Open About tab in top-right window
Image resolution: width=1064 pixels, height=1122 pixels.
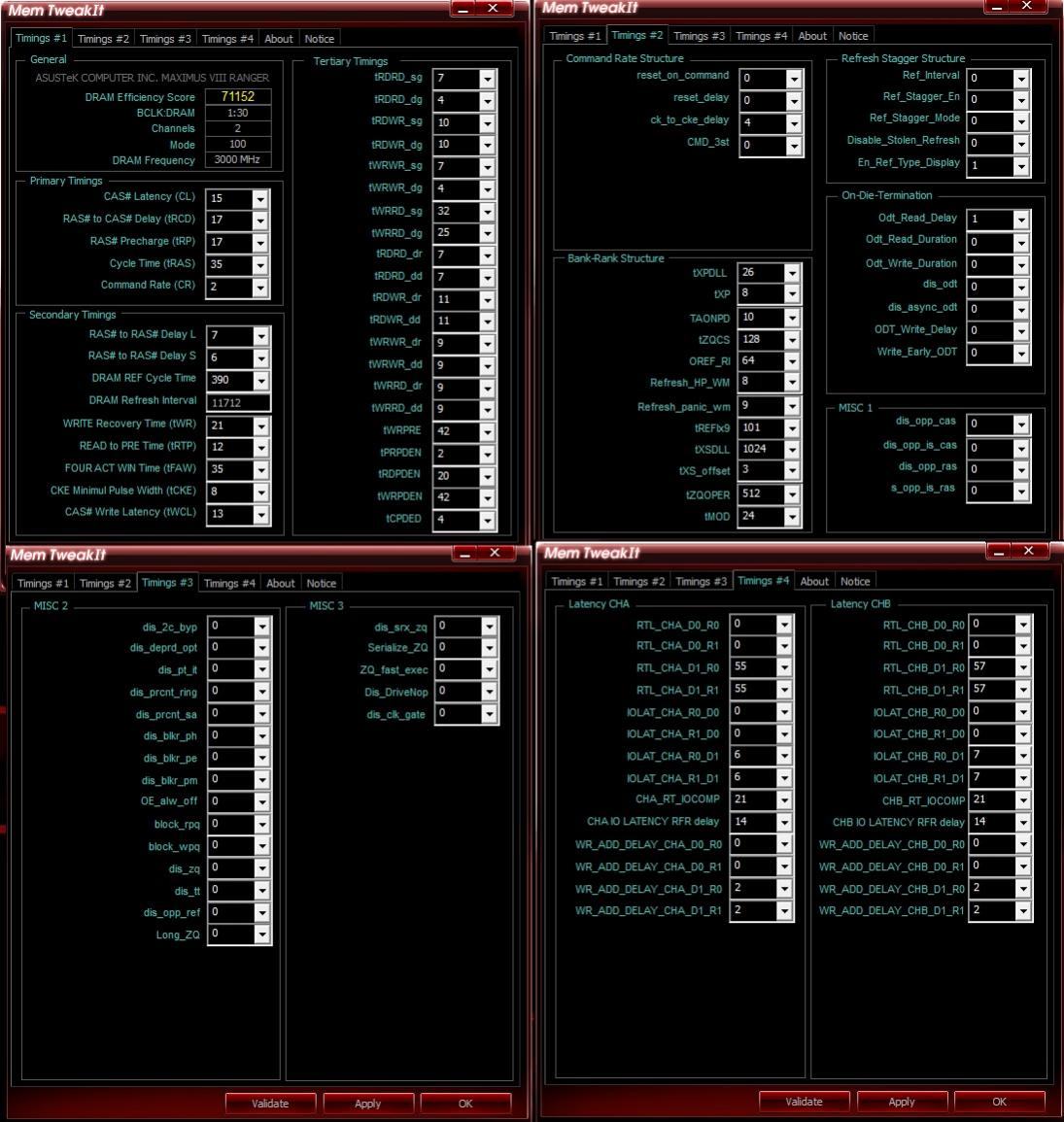(812, 36)
